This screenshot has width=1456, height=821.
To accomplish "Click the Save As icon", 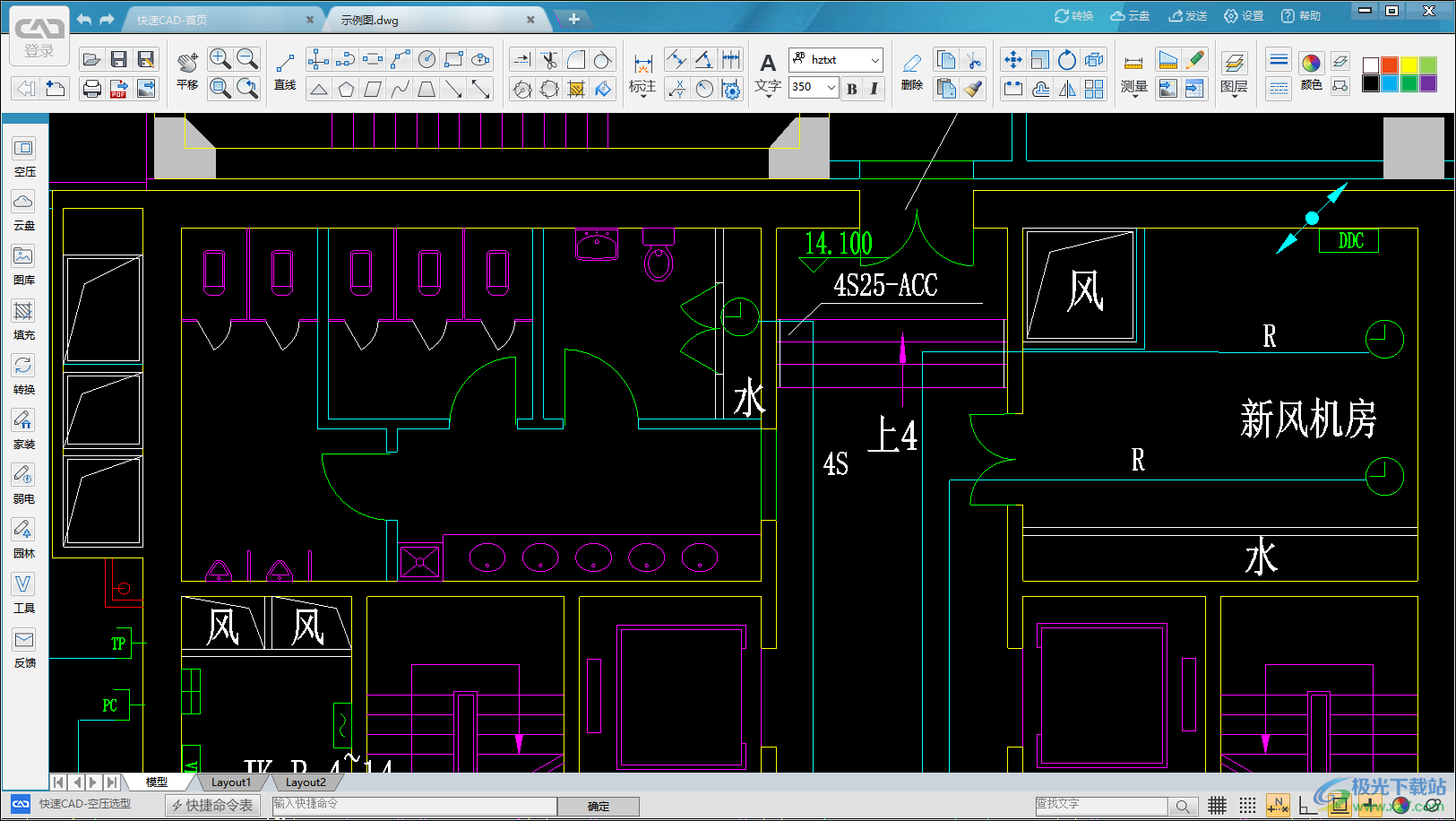I will click(x=145, y=60).
